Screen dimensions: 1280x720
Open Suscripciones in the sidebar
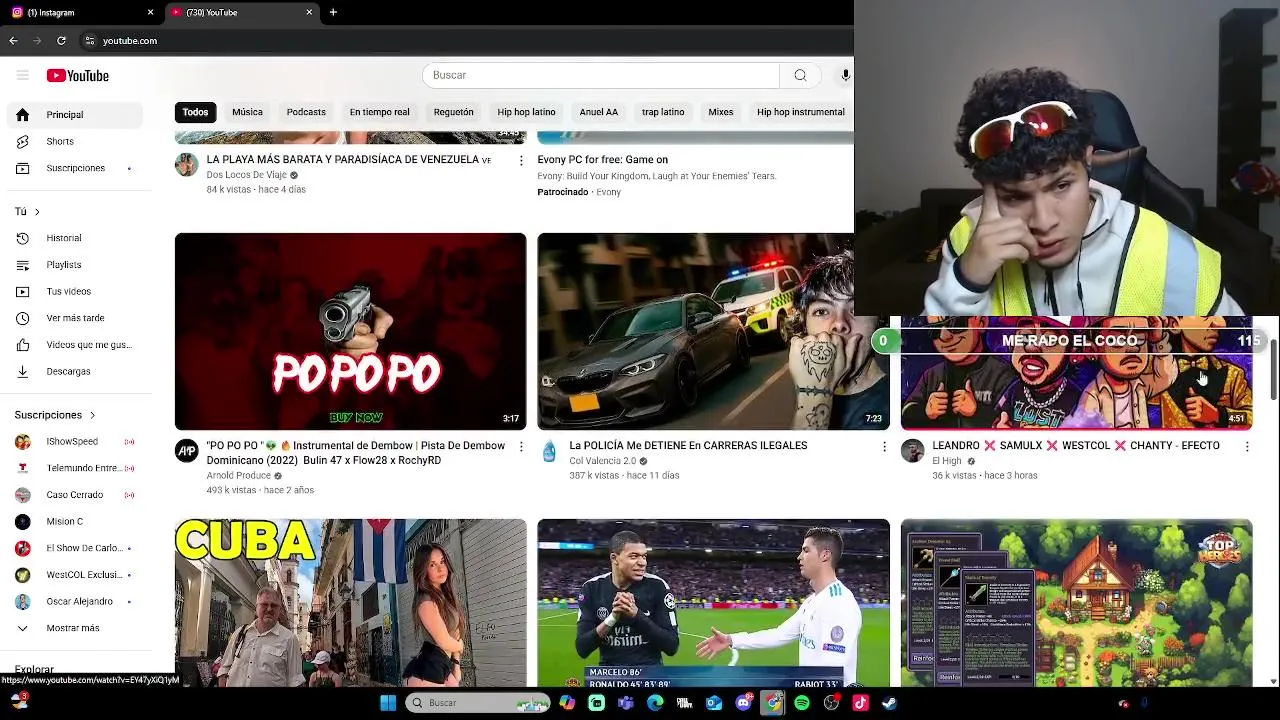75,168
